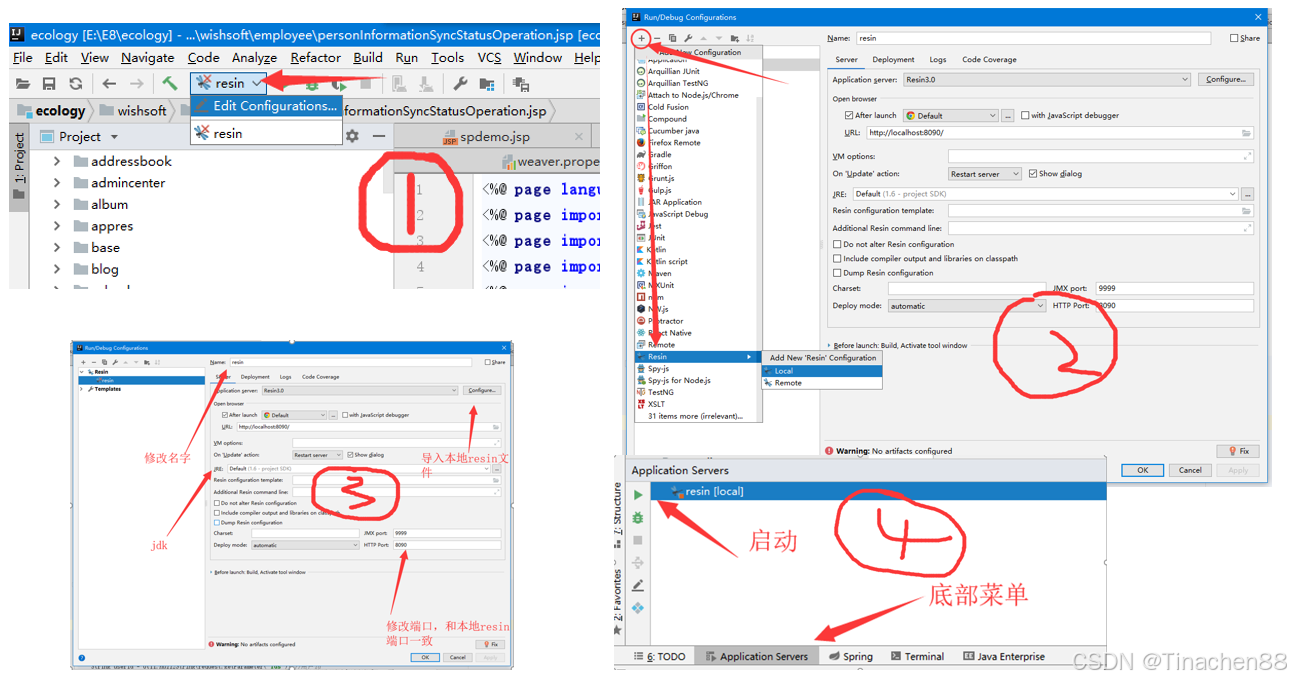The width and height of the screenshot is (1291, 683).
Task: Click the 'Configure...' button in the larger dialog
Action: pos(1225,80)
